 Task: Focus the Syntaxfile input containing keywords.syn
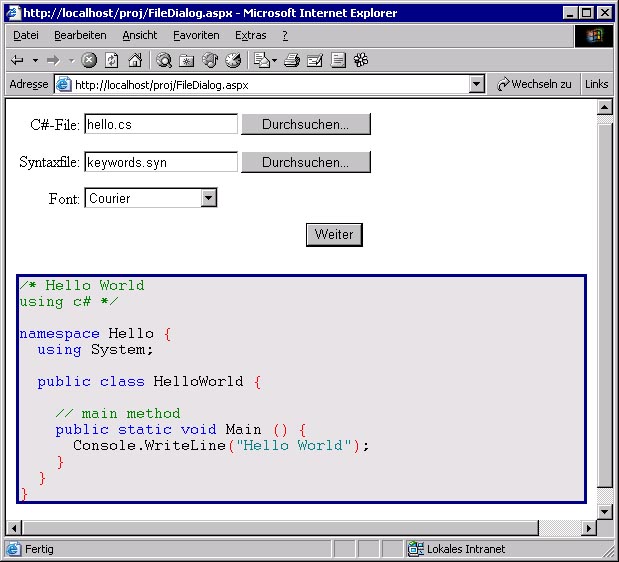tap(161, 162)
